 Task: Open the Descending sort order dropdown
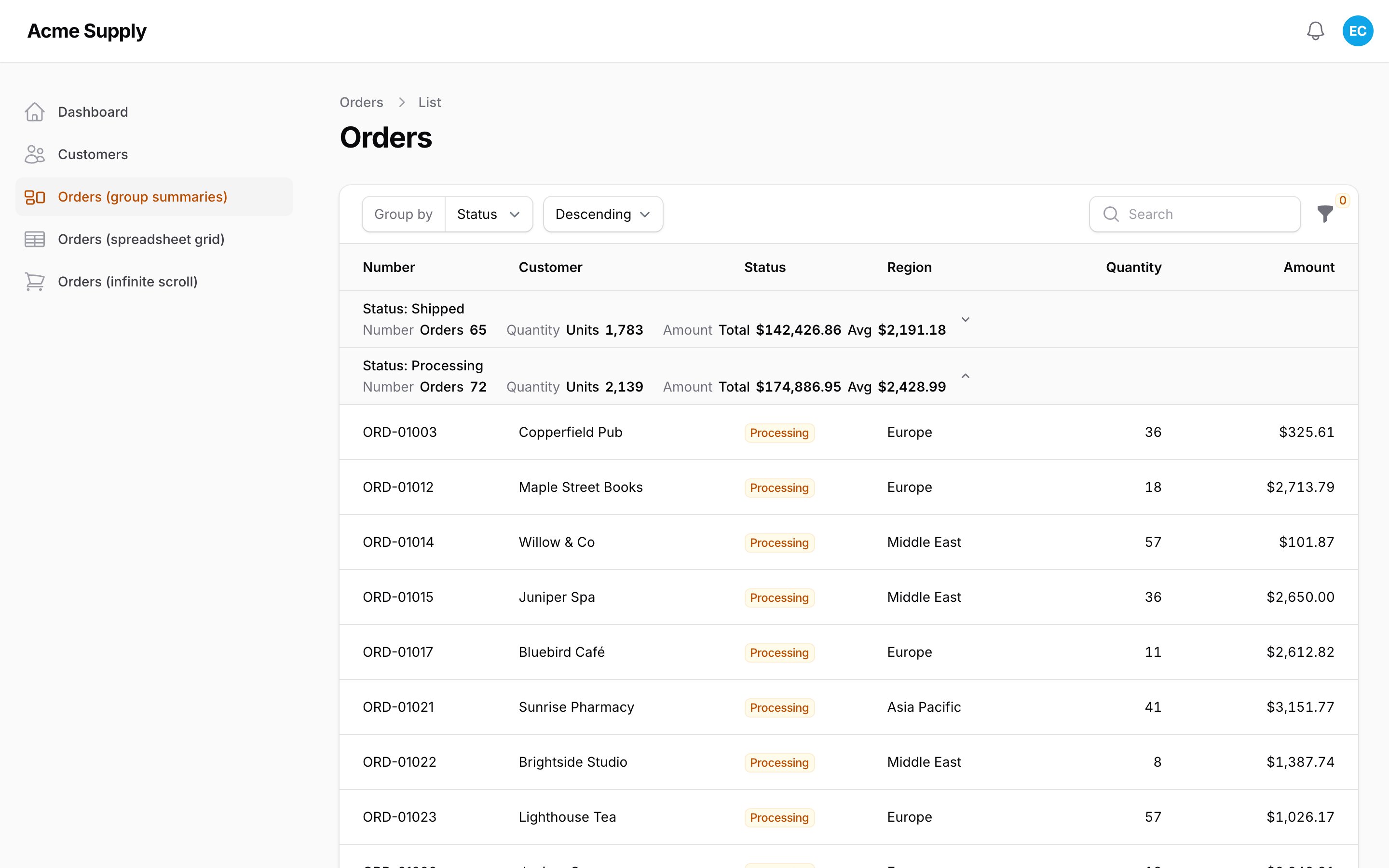pyautogui.click(x=603, y=214)
